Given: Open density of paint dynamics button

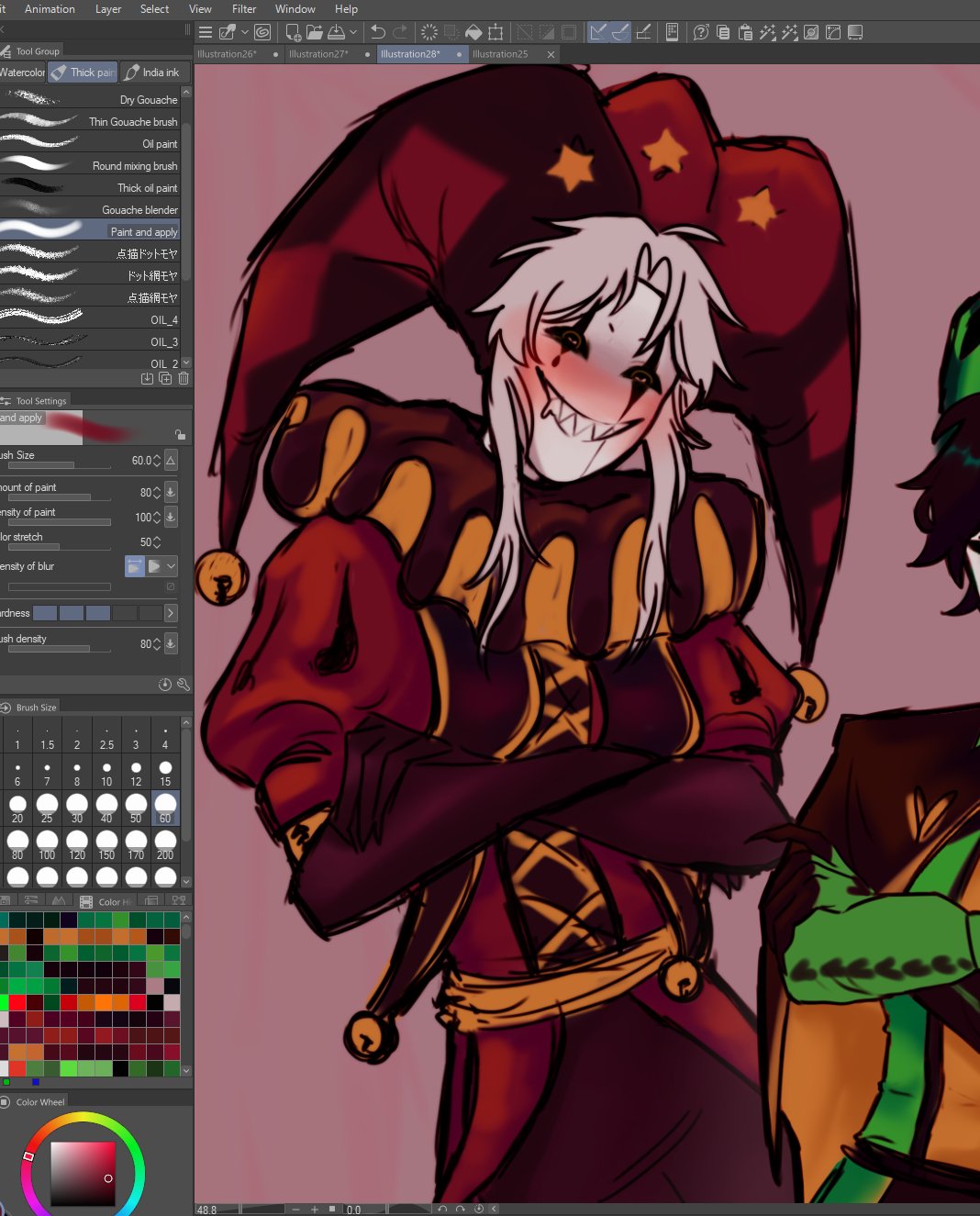Looking at the screenshot, I should coord(171,517).
